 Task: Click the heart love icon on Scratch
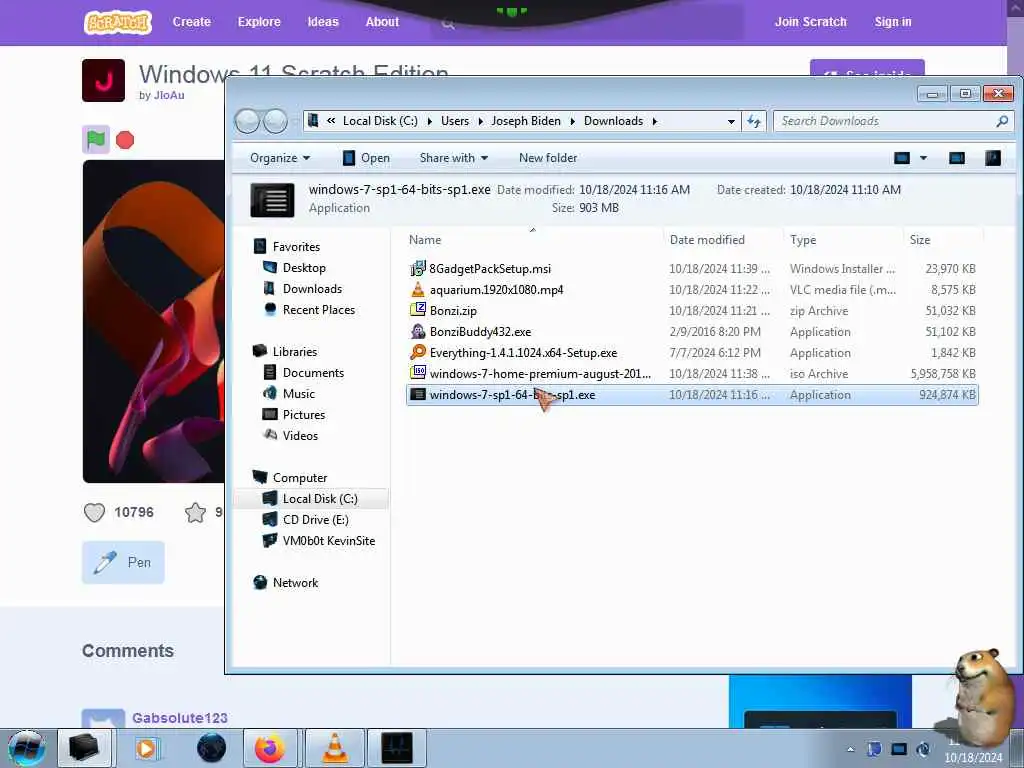[x=94, y=513]
